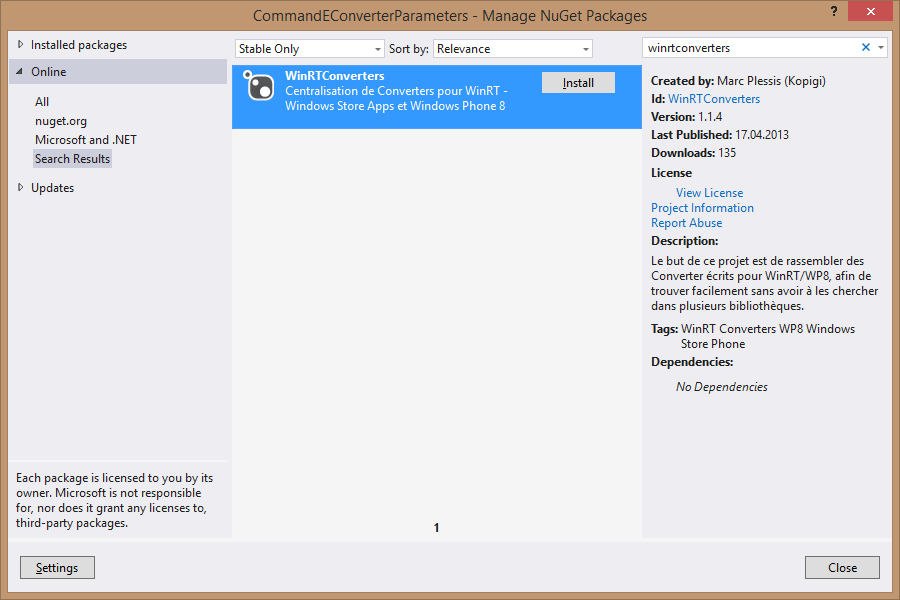This screenshot has height=600, width=900.
Task: Select the All source under Online
Action: (42, 102)
